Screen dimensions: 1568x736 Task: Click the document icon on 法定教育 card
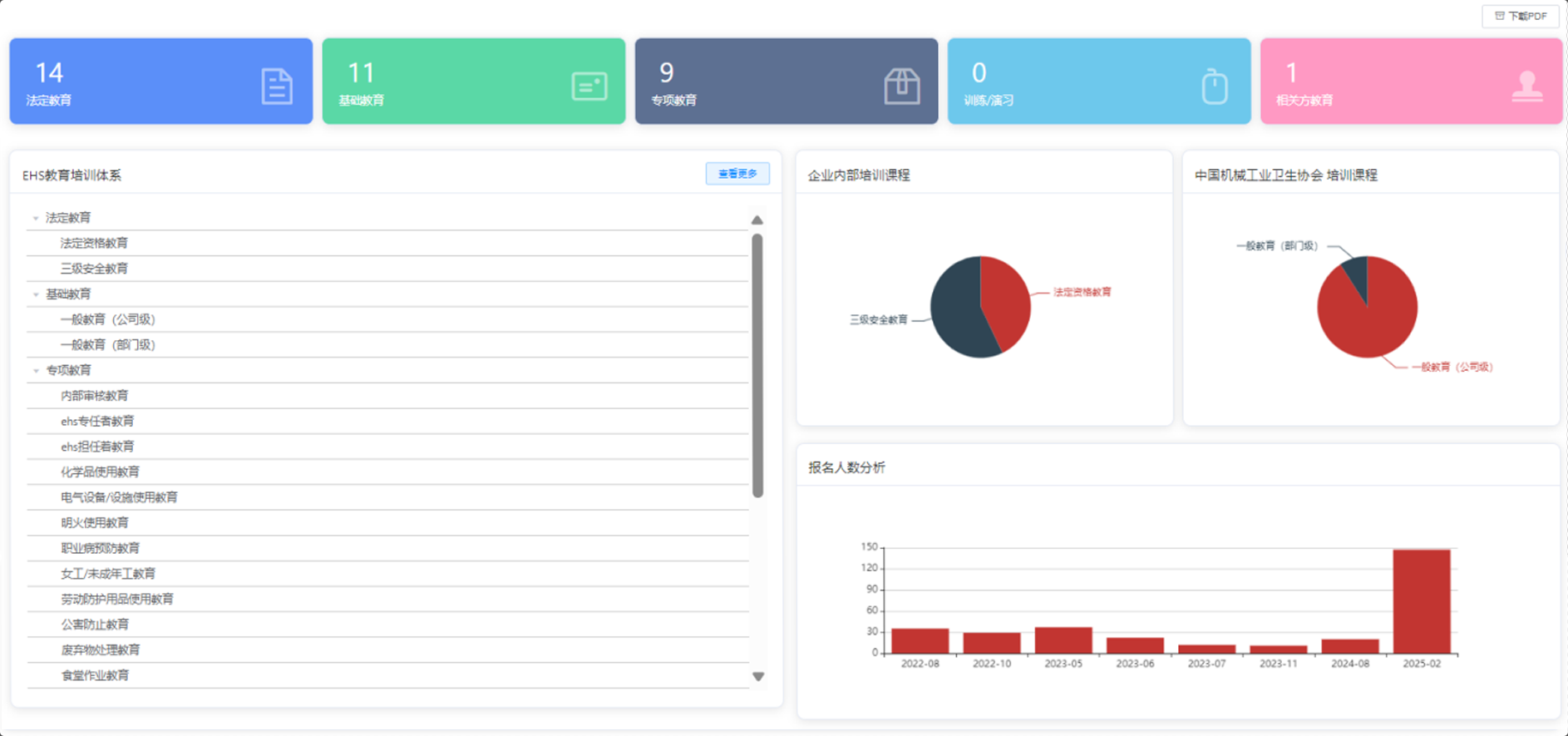click(277, 86)
